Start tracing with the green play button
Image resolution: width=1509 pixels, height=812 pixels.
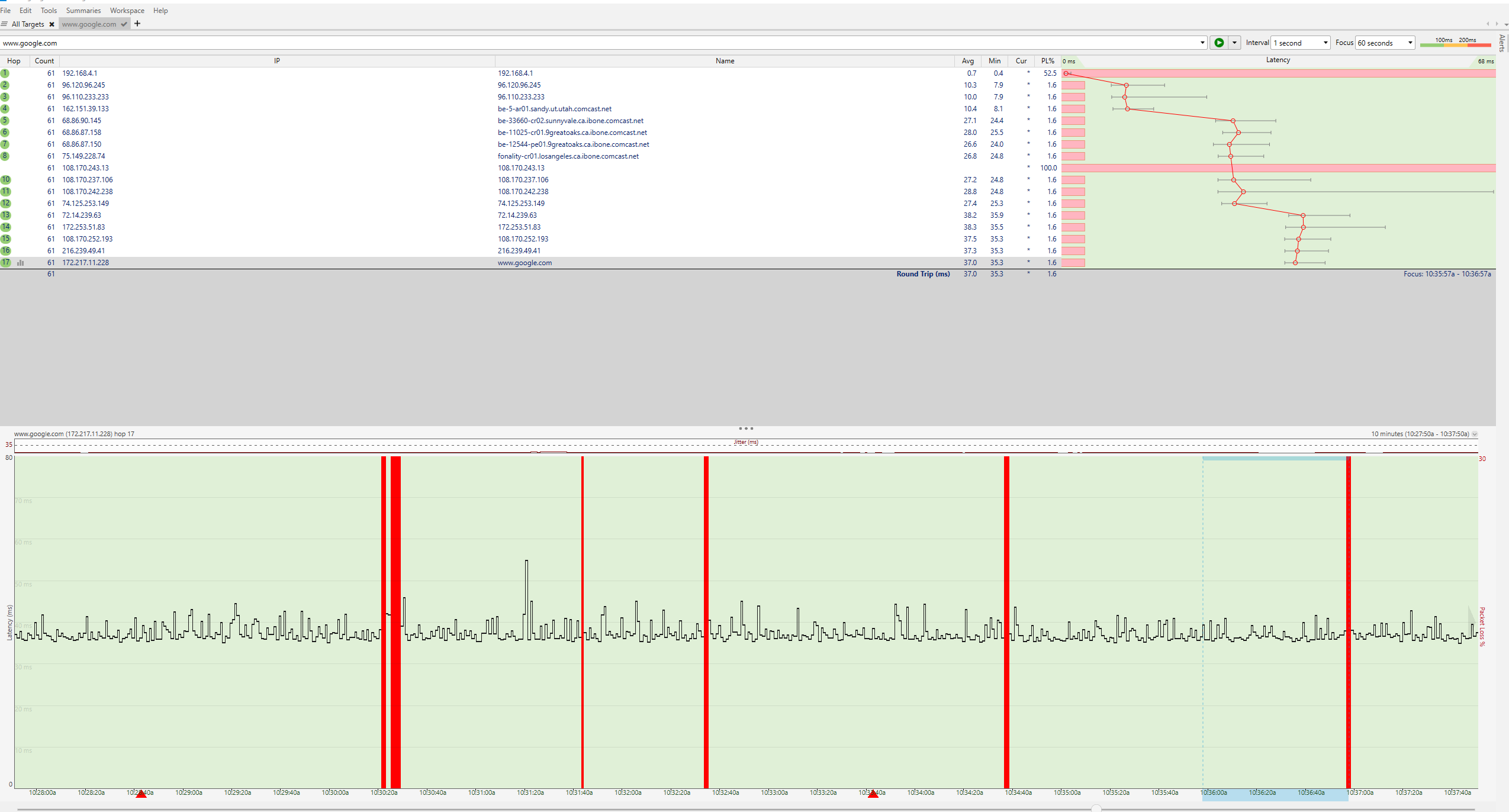pyautogui.click(x=1218, y=43)
